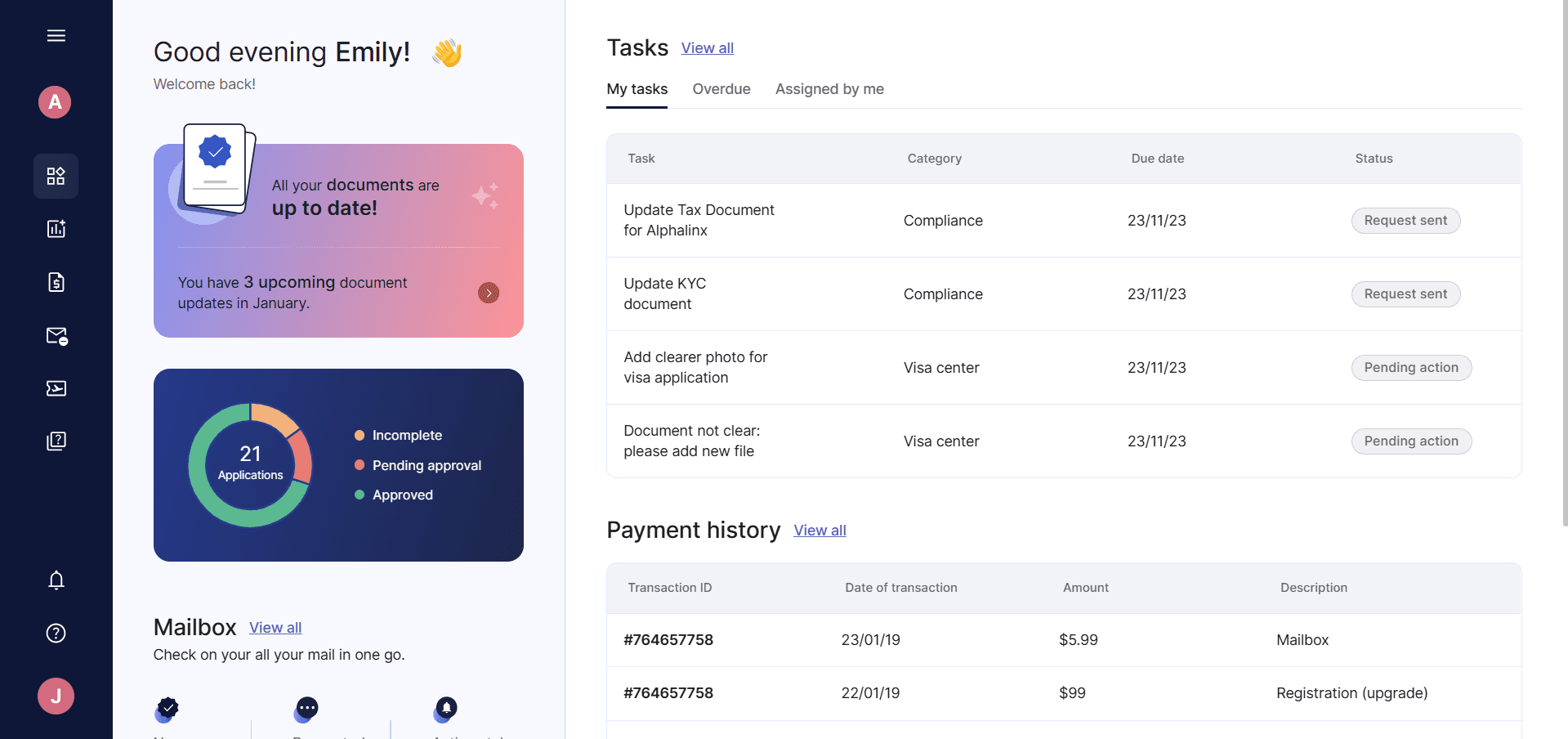Click arrow for upcoming document updates
The image size is (1568, 739).
[489, 293]
